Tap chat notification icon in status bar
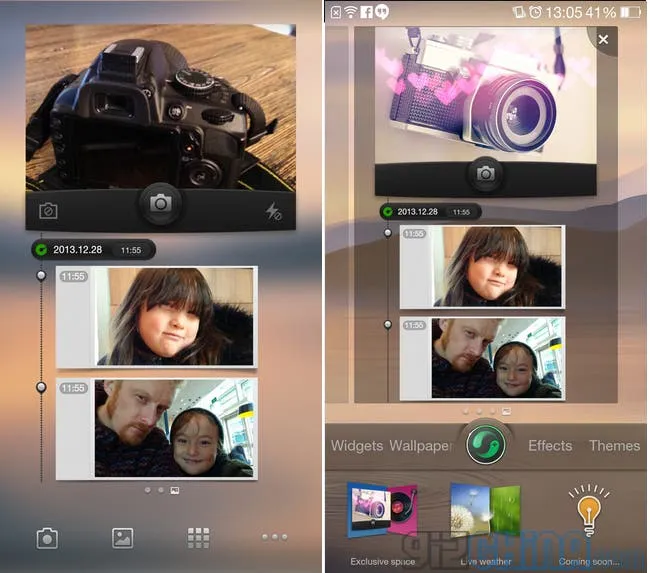650x573 pixels. (382, 12)
